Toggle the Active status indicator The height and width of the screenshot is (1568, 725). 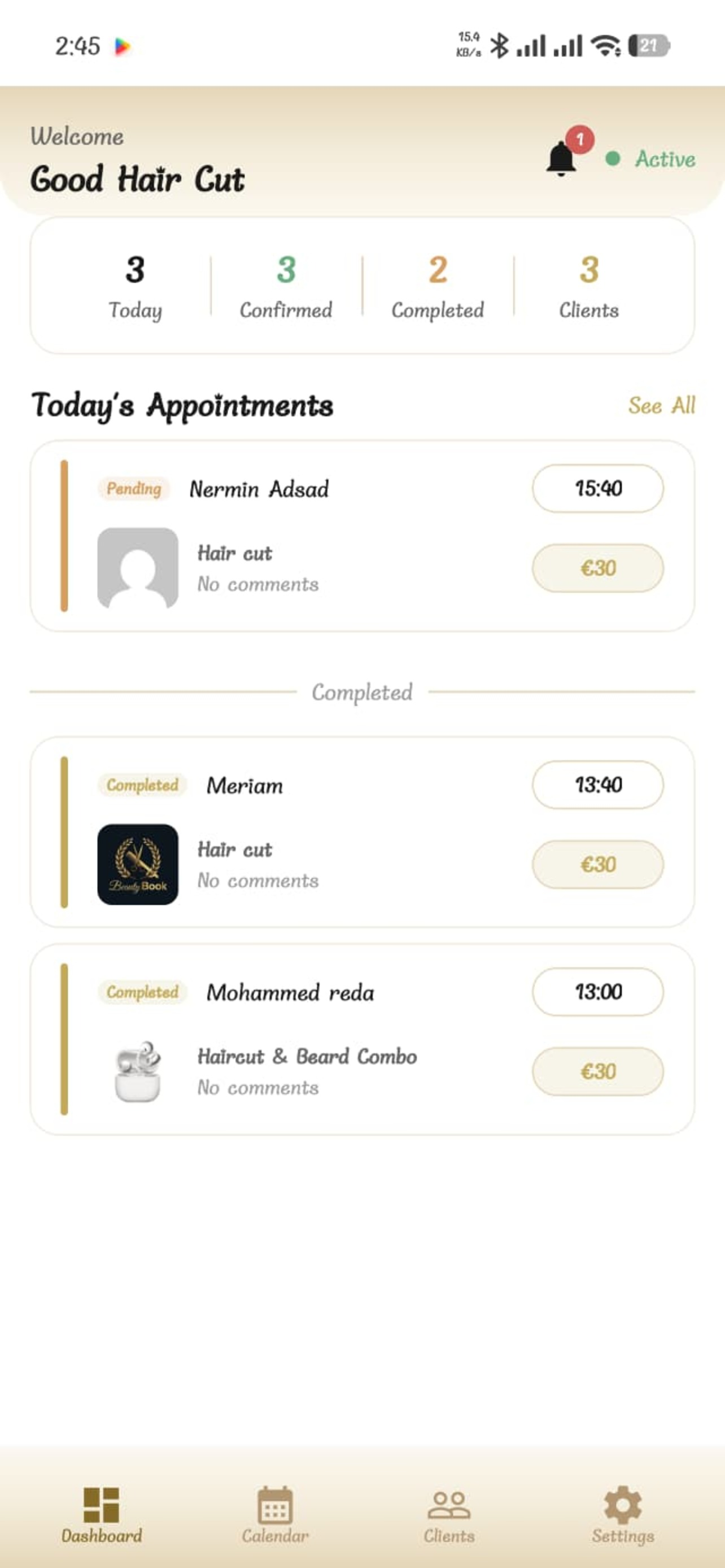coord(650,159)
